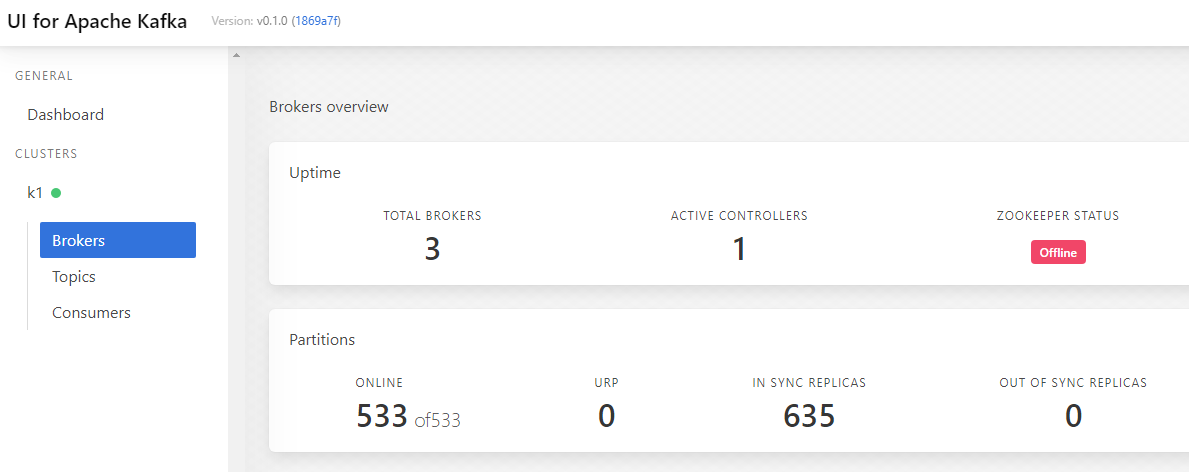
Task: Open the Dashboard page
Action: tap(65, 115)
